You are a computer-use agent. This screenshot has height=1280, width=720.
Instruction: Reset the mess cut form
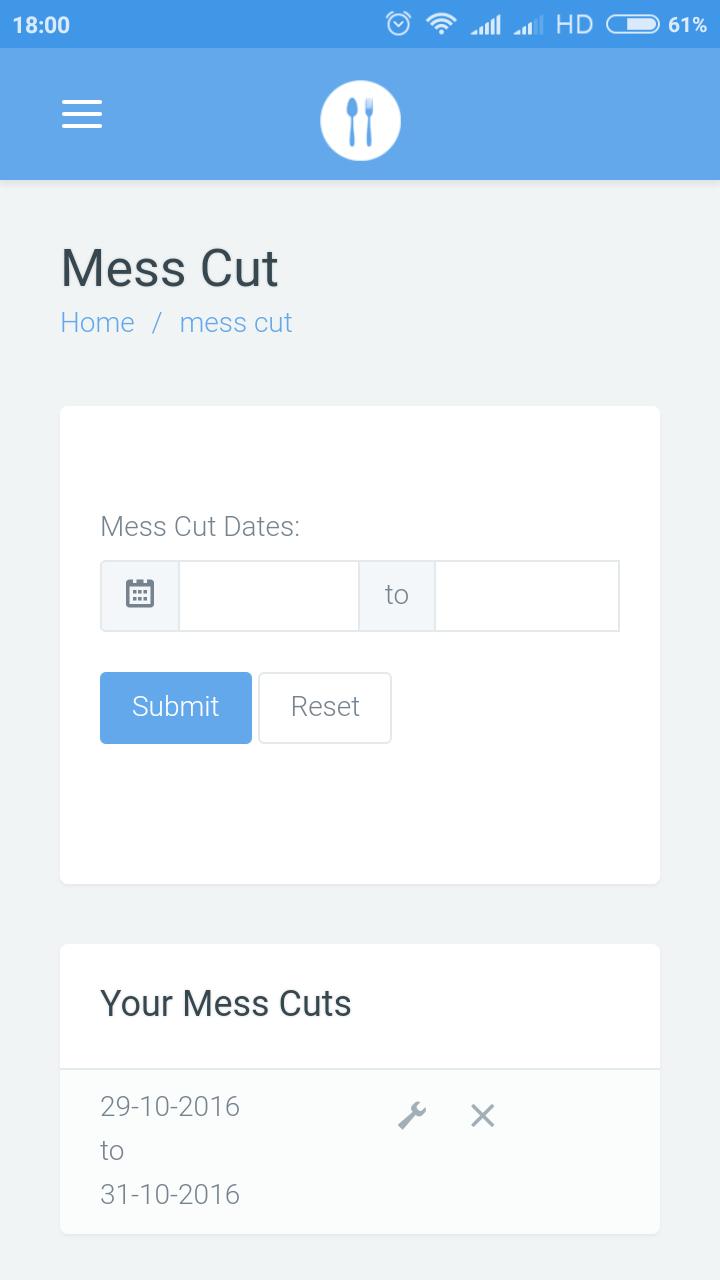point(325,707)
